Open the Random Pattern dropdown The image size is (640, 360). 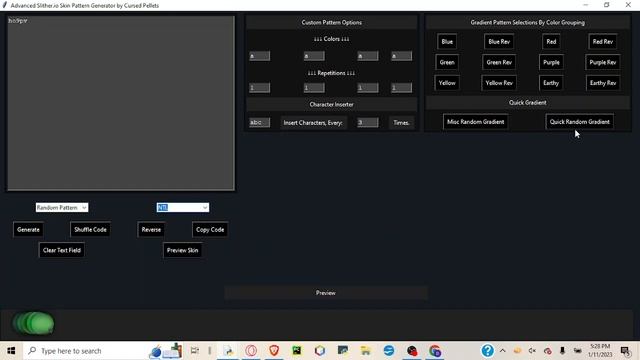click(x=62, y=207)
